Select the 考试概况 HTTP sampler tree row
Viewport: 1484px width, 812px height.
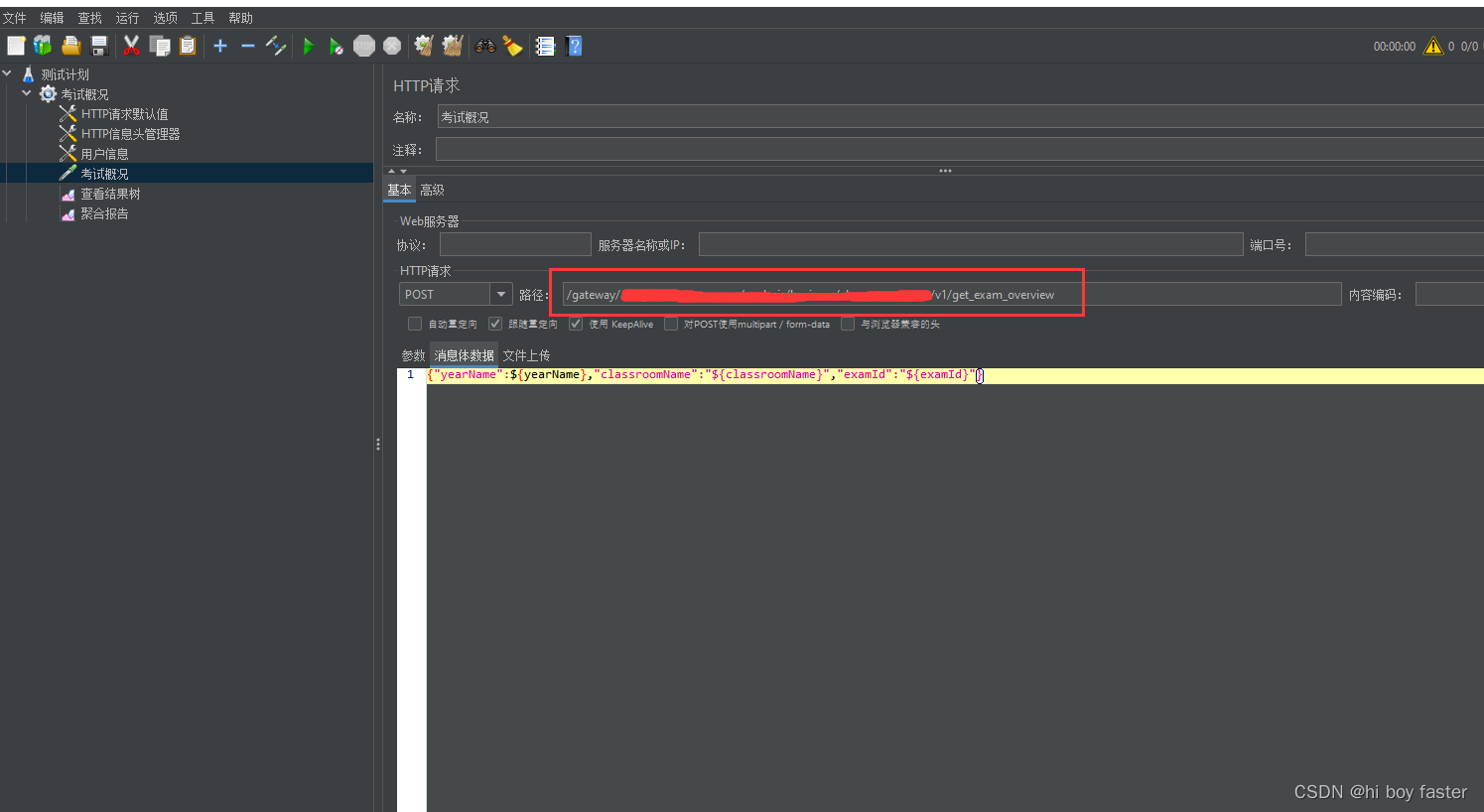tap(187, 173)
